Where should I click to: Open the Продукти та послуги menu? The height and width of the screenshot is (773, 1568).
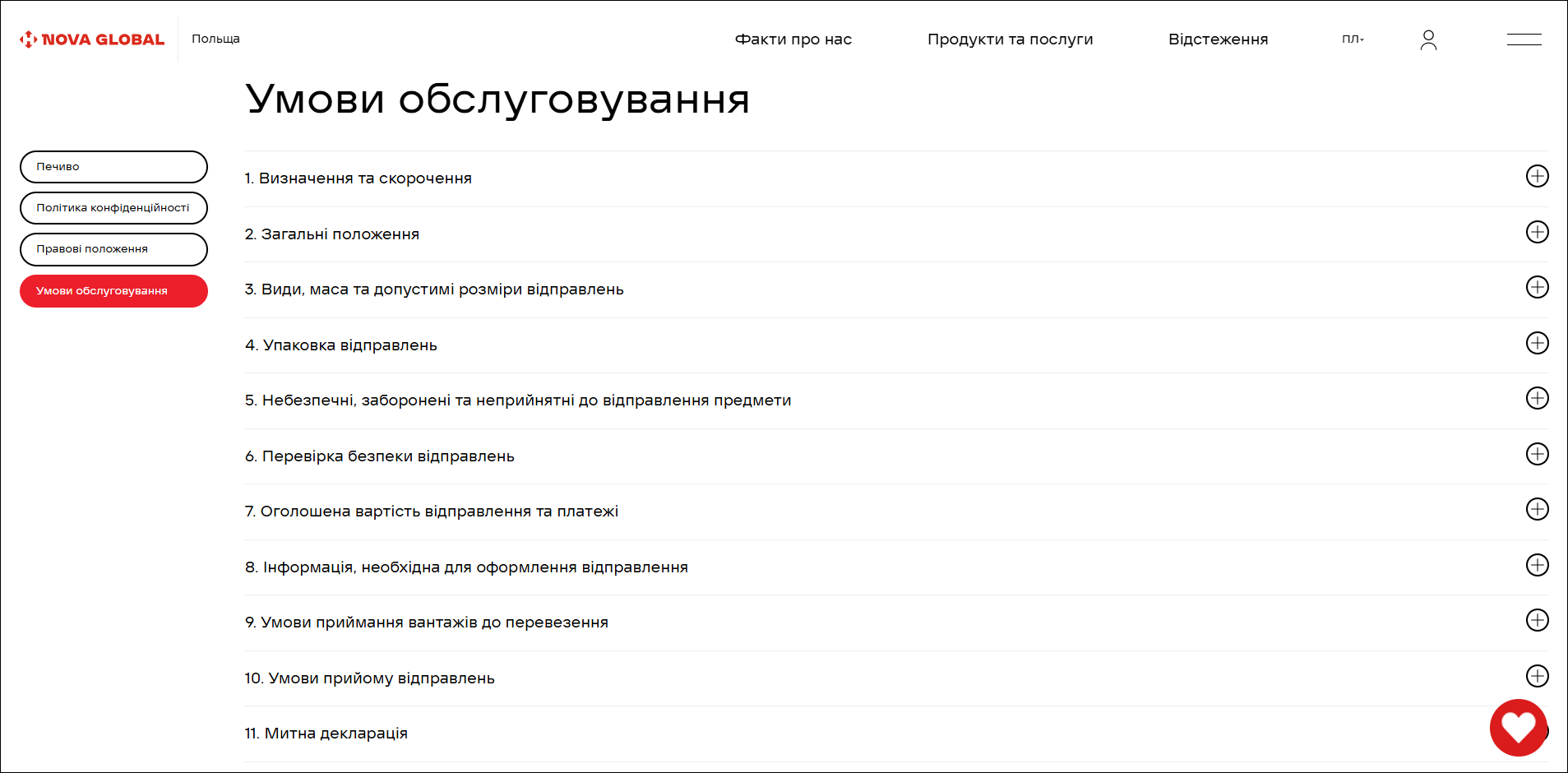click(x=1010, y=39)
